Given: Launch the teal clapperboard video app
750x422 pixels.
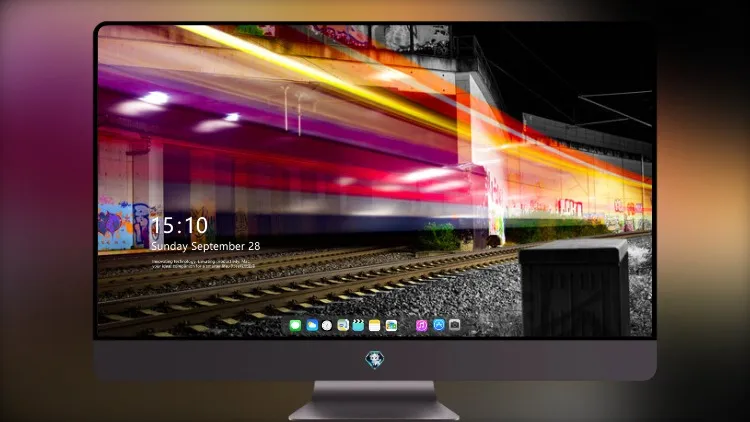Looking at the screenshot, I should 358,326.
